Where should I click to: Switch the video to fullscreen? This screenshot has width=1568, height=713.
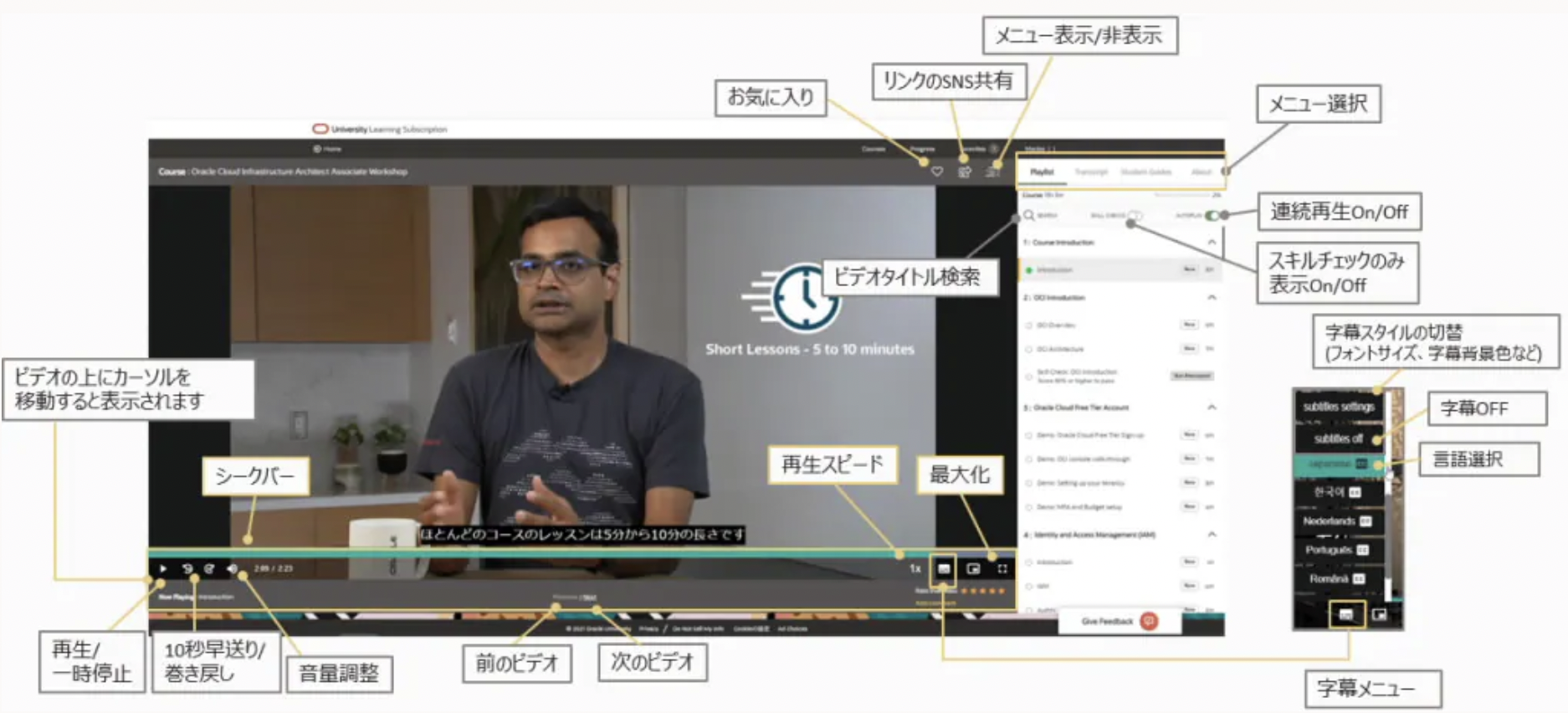coord(1002,569)
